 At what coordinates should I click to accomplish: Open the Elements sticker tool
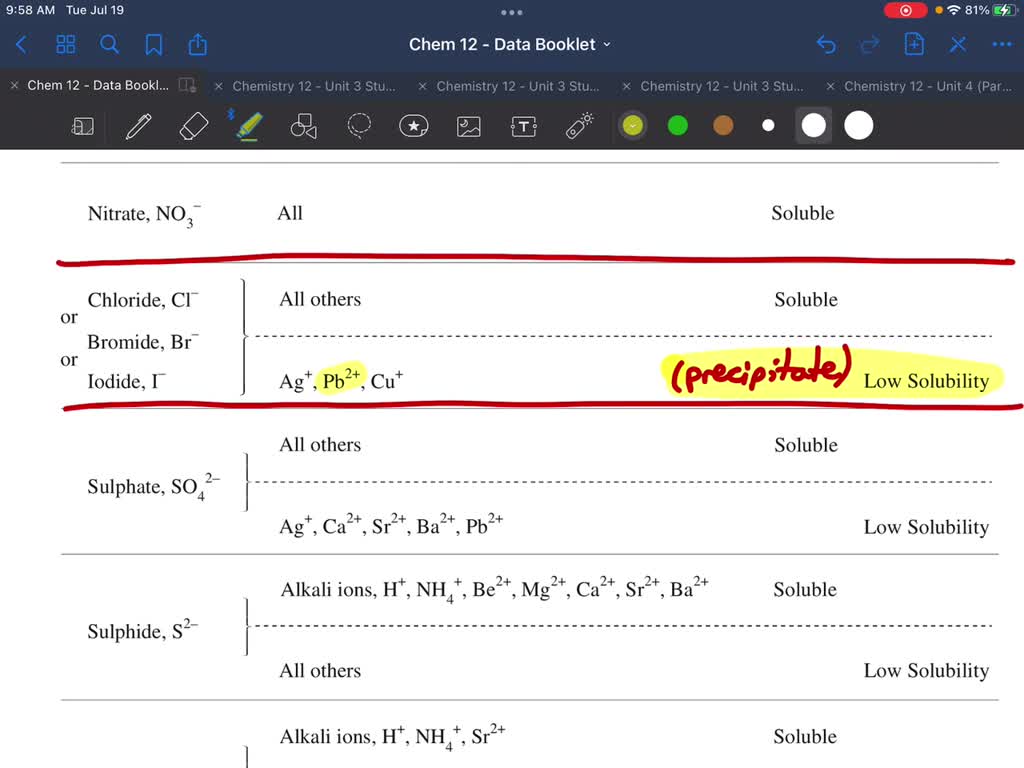pyautogui.click(x=414, y=125)
